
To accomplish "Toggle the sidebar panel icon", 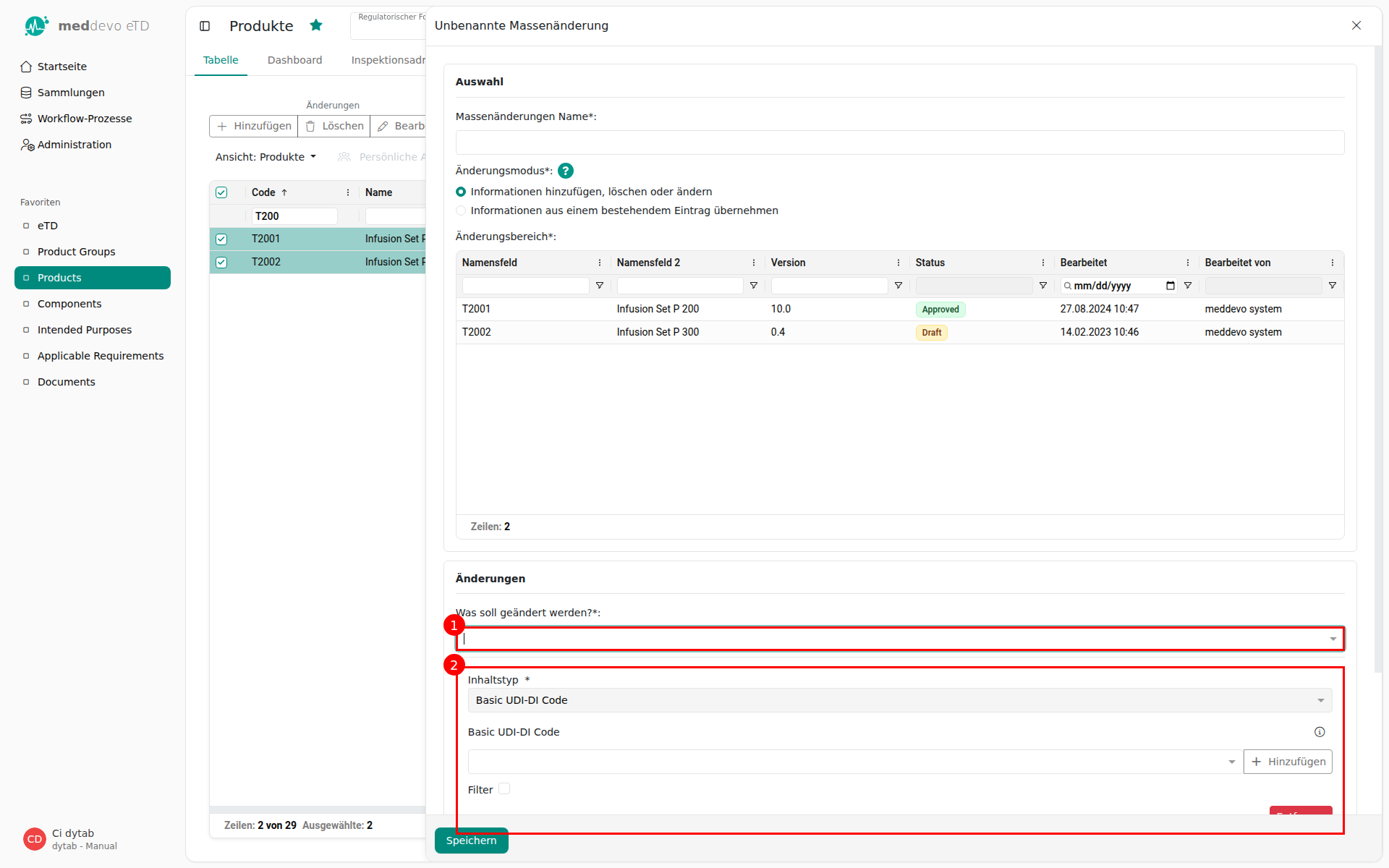I will pyautogui.click(x=205, y=26).
